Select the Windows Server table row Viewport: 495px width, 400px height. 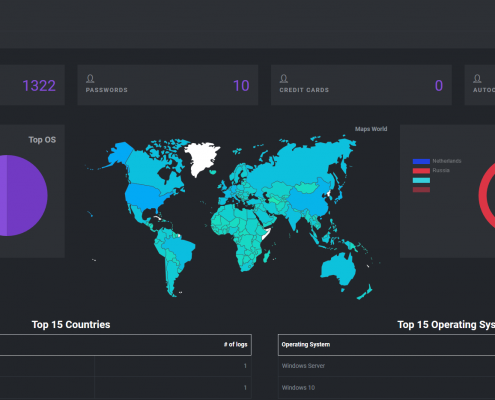click(x=387, y=366)
